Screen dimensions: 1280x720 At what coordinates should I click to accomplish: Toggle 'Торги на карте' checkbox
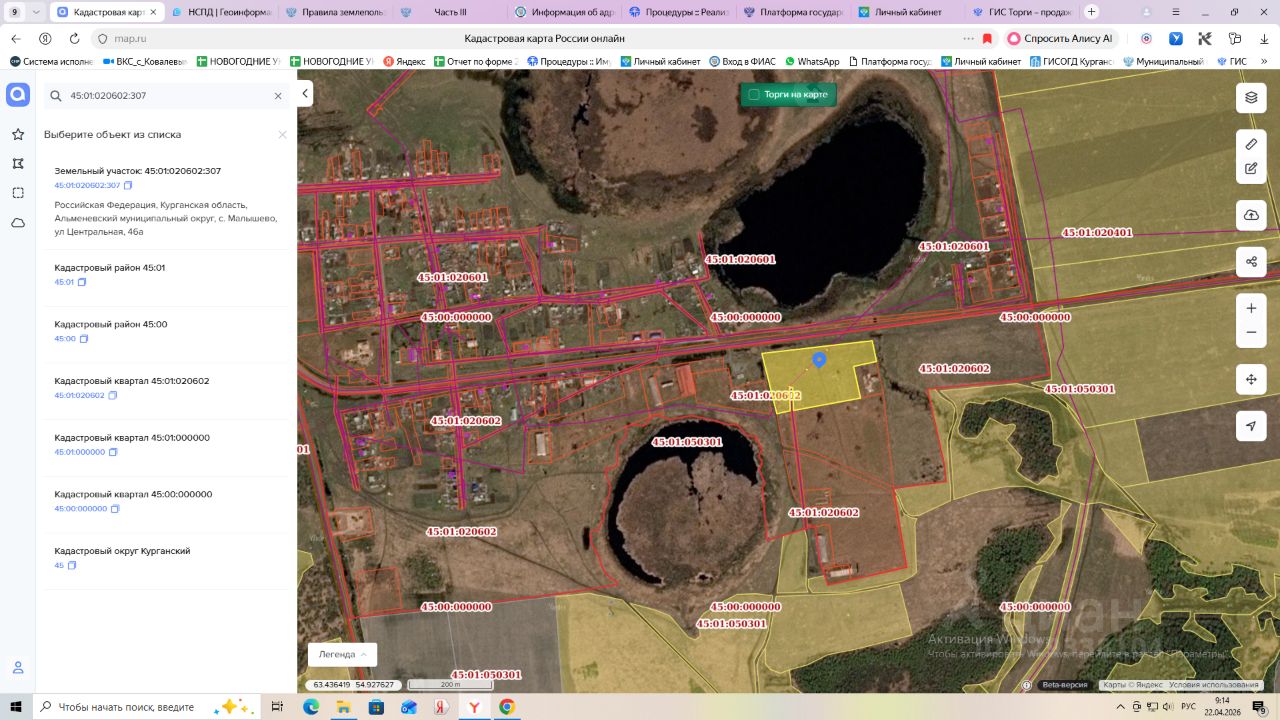pyautogui.click(x=754, y=95)
